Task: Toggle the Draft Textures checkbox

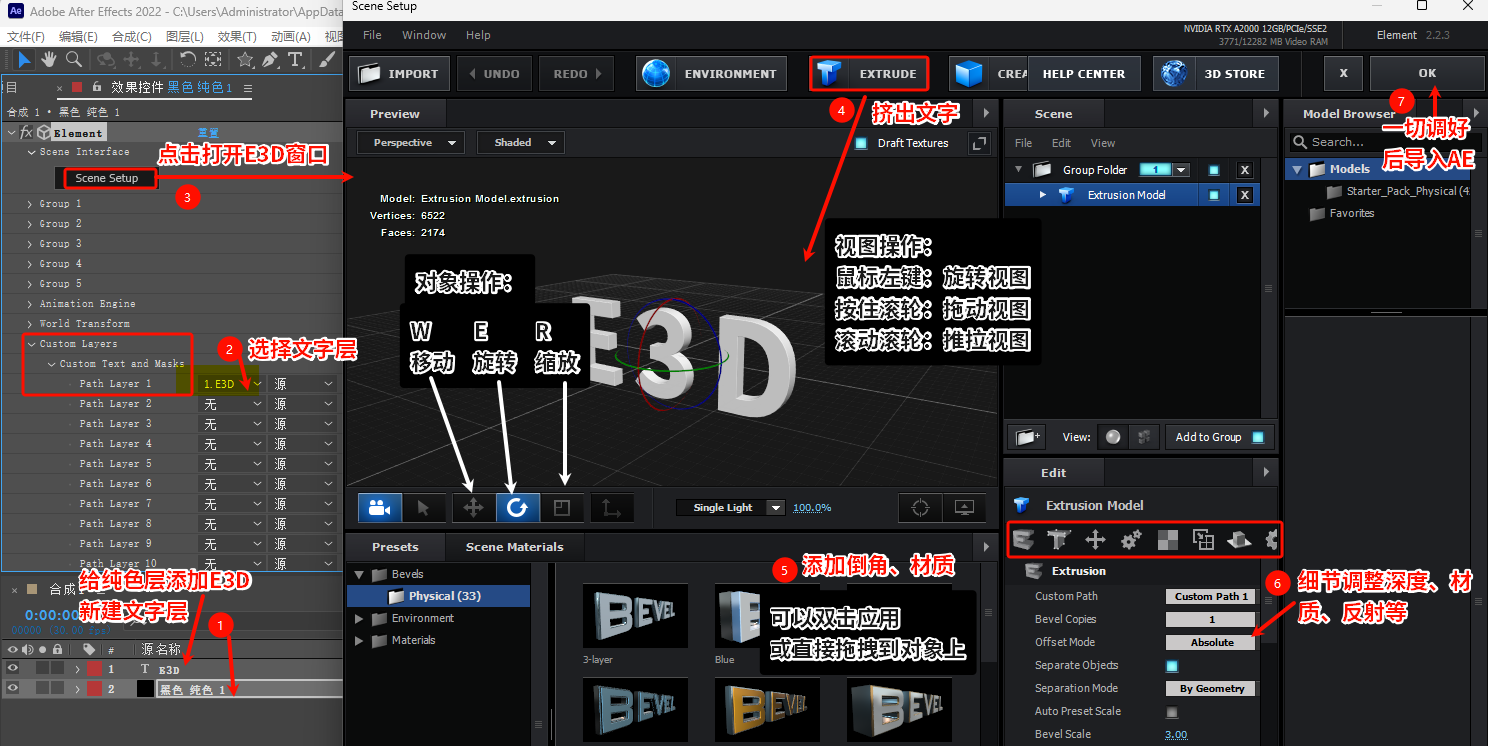Action: tap(861, 143)
